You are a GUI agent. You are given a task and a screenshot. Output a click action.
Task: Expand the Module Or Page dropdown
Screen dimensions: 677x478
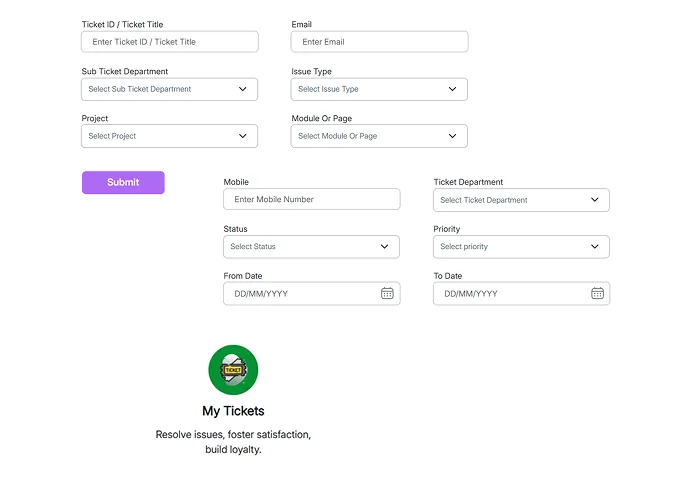click(379, 136)
